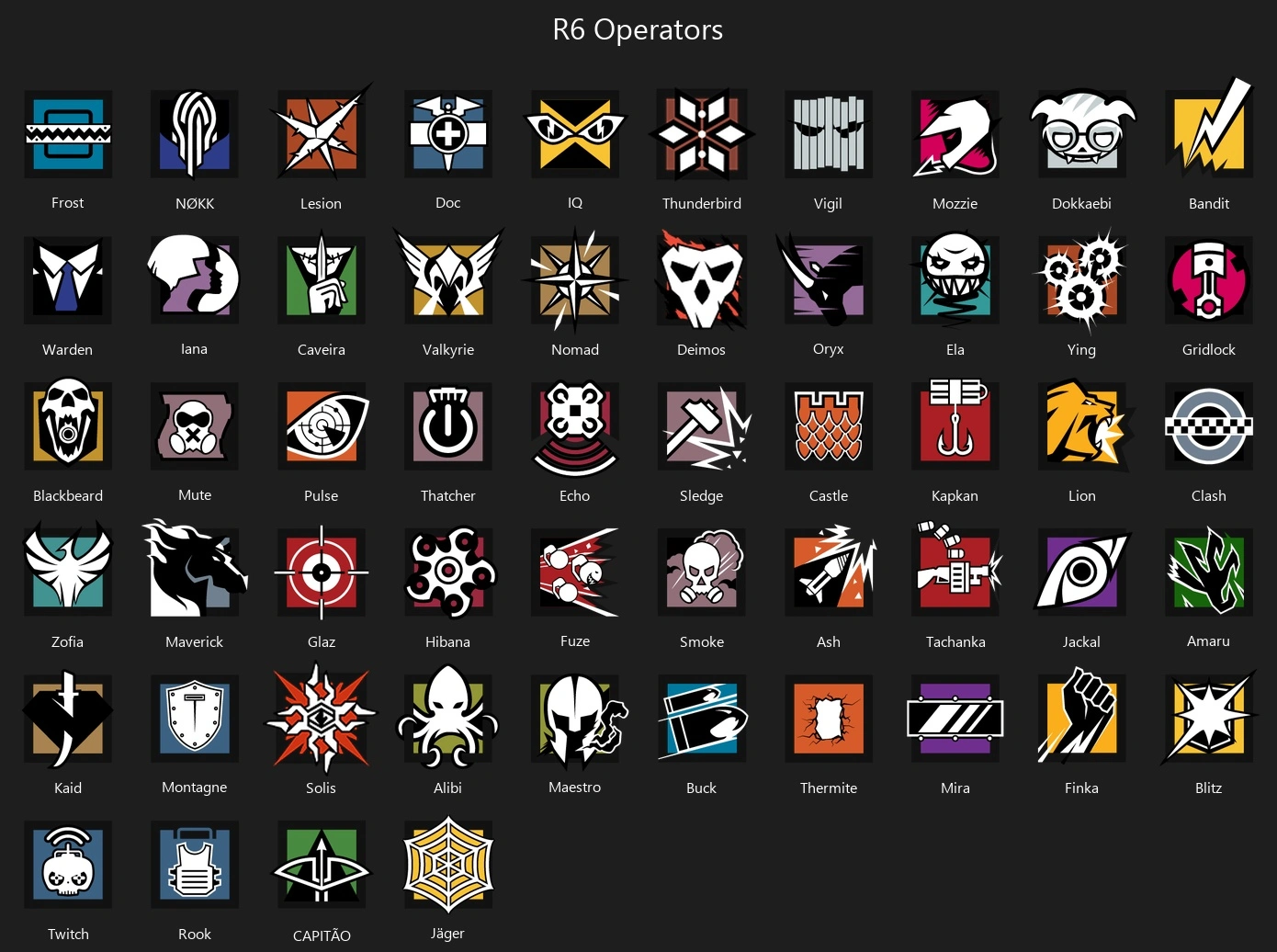Choose the Glaz crosshair icon
The width and height of the screenshot is (1277, 952).
(x=322, y=572)
